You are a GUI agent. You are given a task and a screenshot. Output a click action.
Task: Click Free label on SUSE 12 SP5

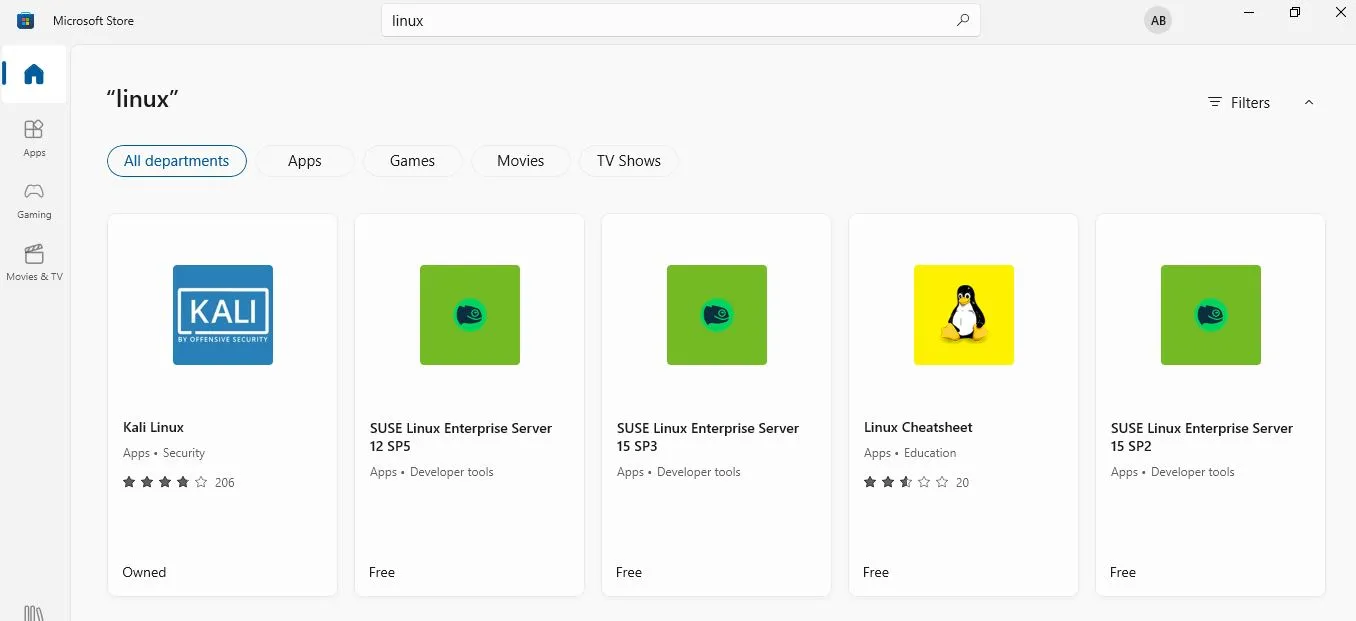382,572
